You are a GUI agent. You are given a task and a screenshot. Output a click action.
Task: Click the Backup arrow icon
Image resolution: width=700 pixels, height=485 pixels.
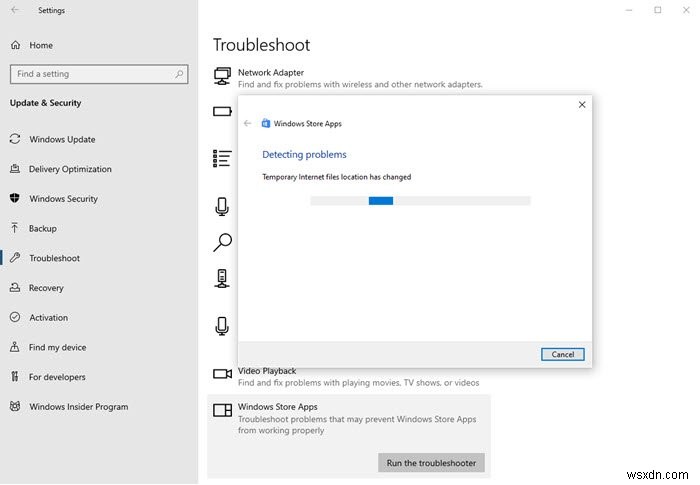point(15,229)
